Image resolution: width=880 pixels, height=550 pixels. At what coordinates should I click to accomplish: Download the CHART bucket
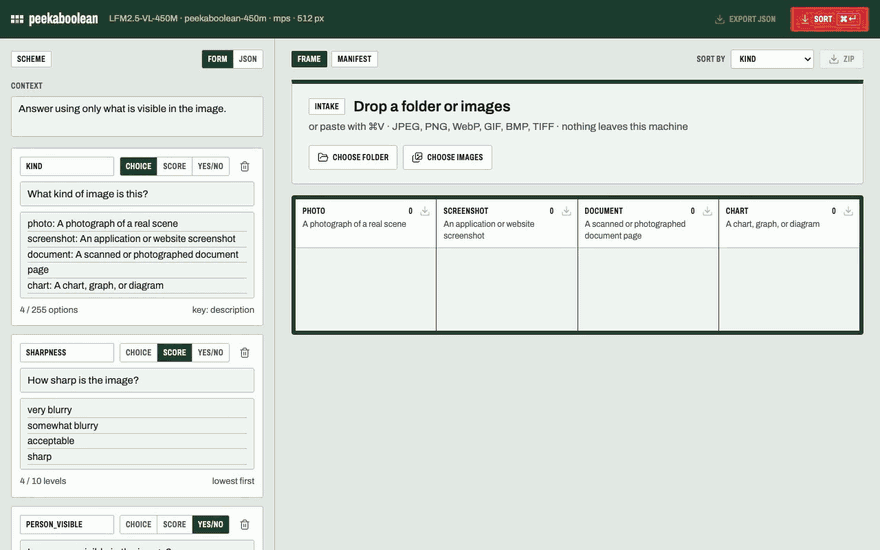[x=848, y=211]
